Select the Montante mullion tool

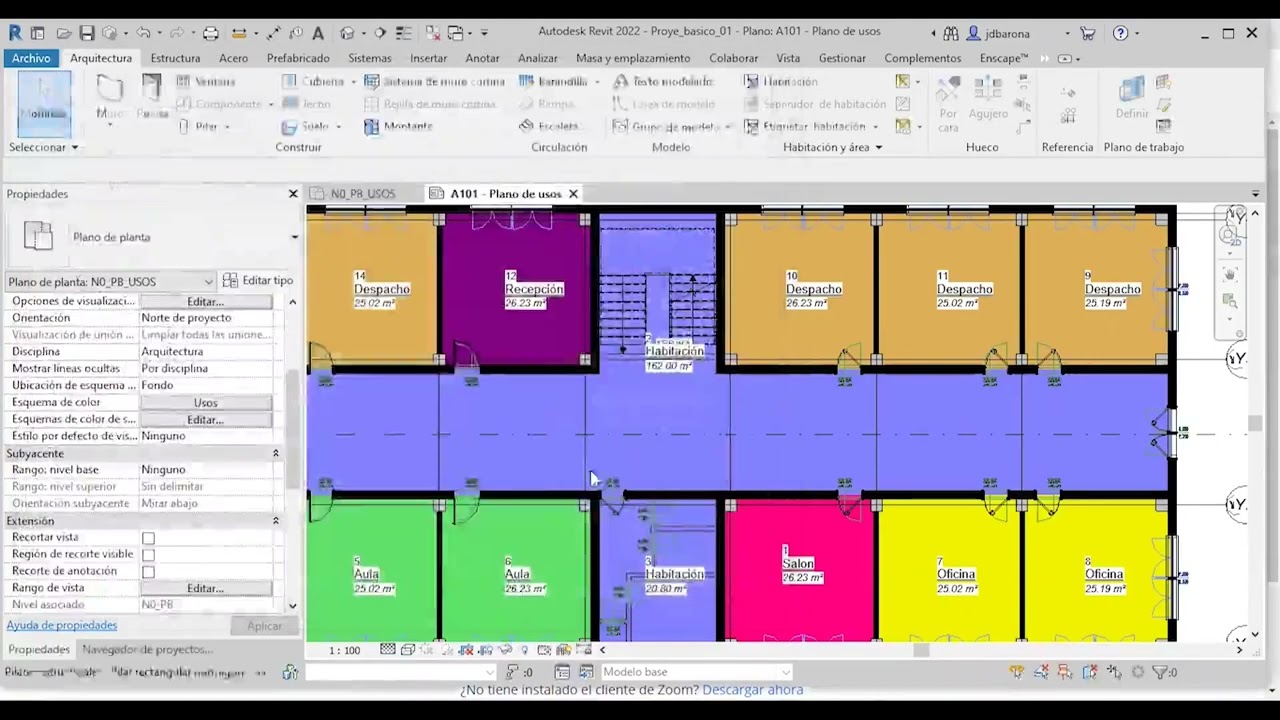(x=398, y=127)
